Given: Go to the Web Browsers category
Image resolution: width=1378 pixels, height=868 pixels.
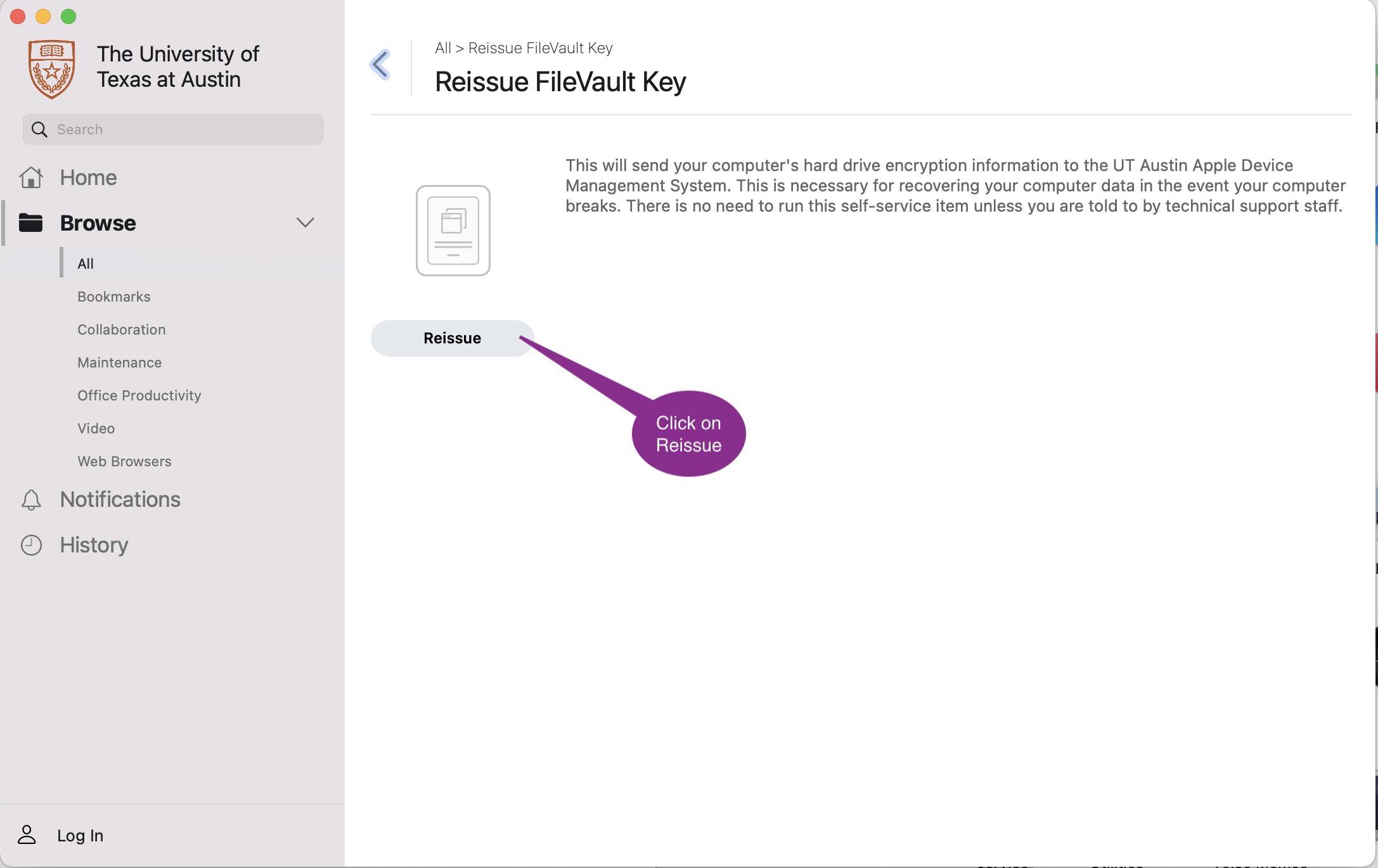Looking at the screenshot, I should pos(125,461).
